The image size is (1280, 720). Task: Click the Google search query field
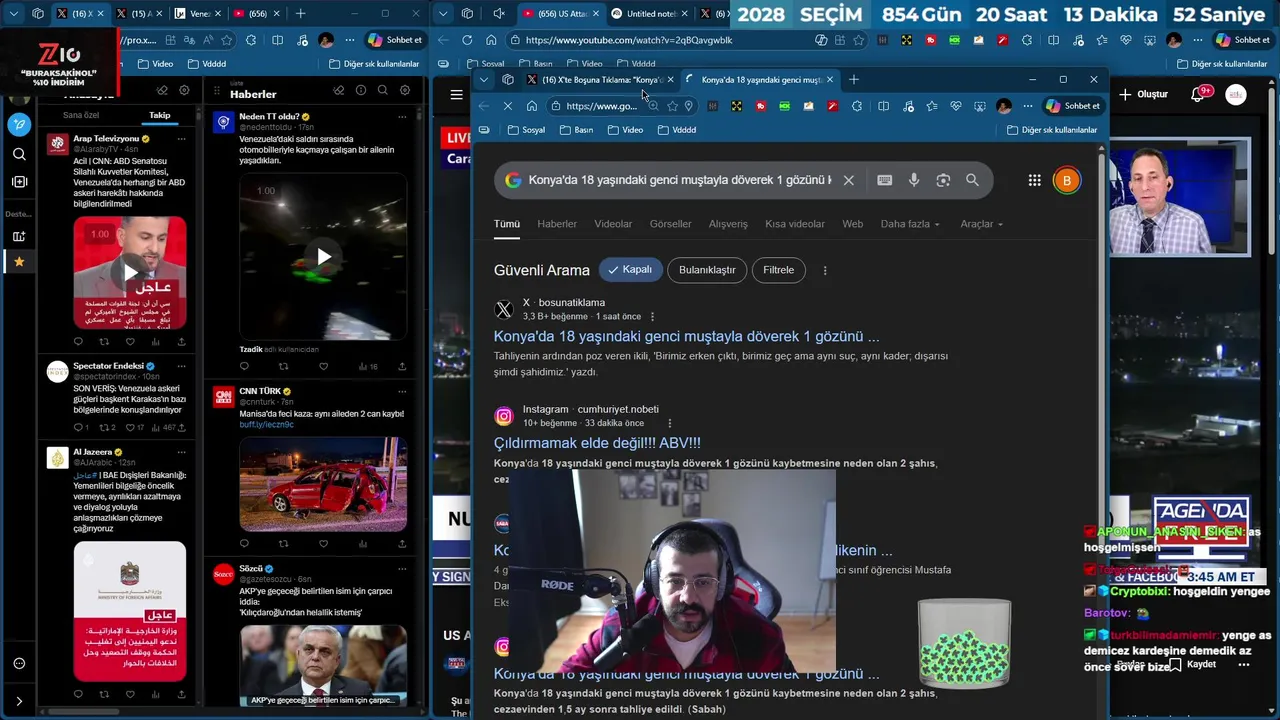pyautogui.click(x=680, y=180)
